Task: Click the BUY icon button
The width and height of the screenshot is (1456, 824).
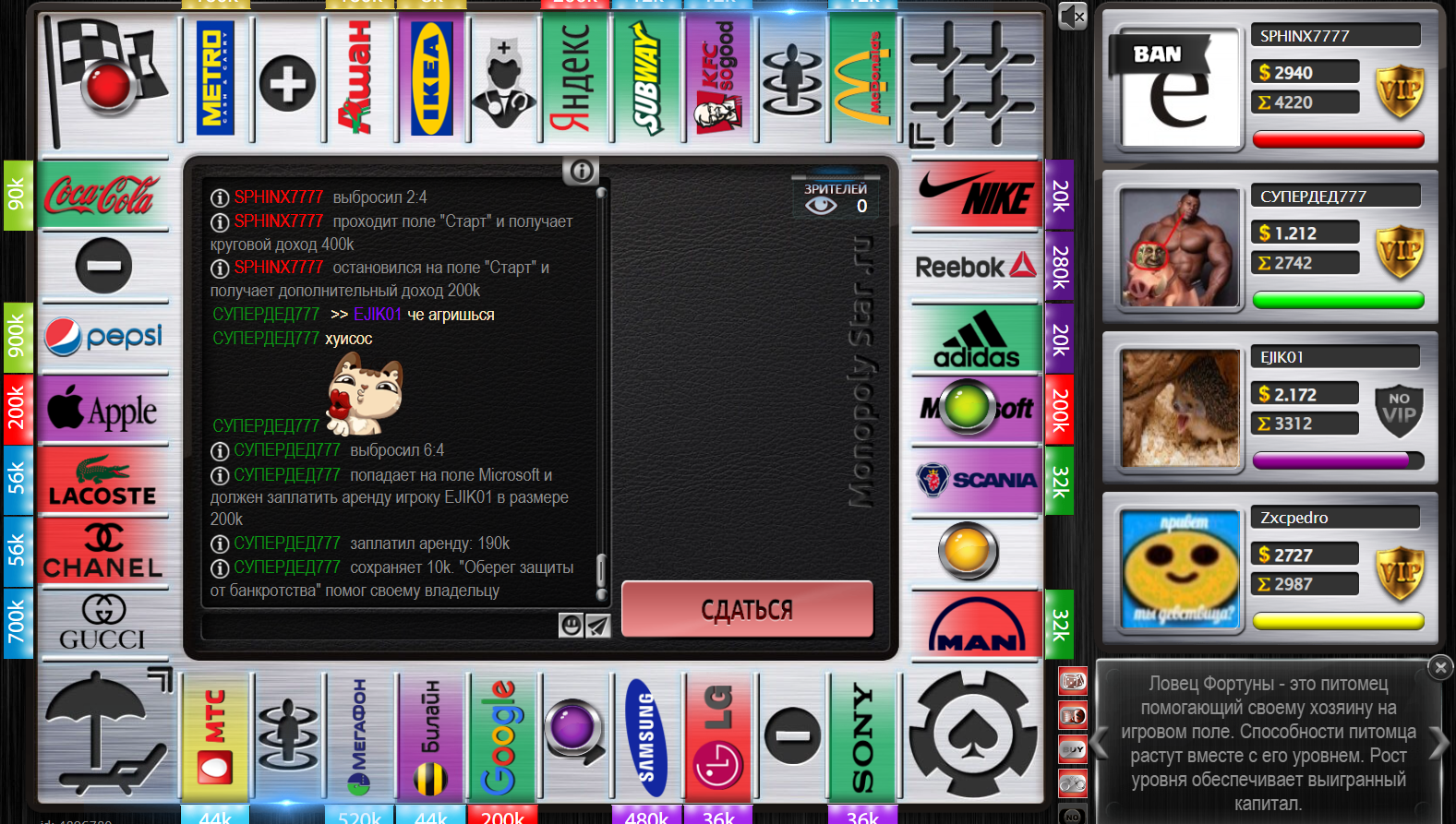Action: coord(1073,749)
